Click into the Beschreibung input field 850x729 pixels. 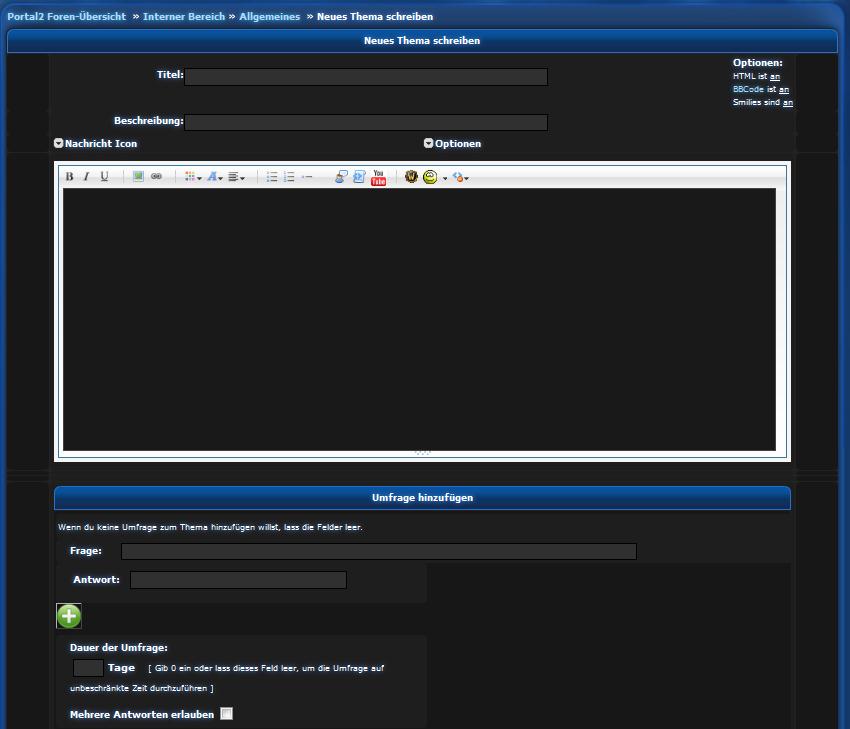pos(366,122)
